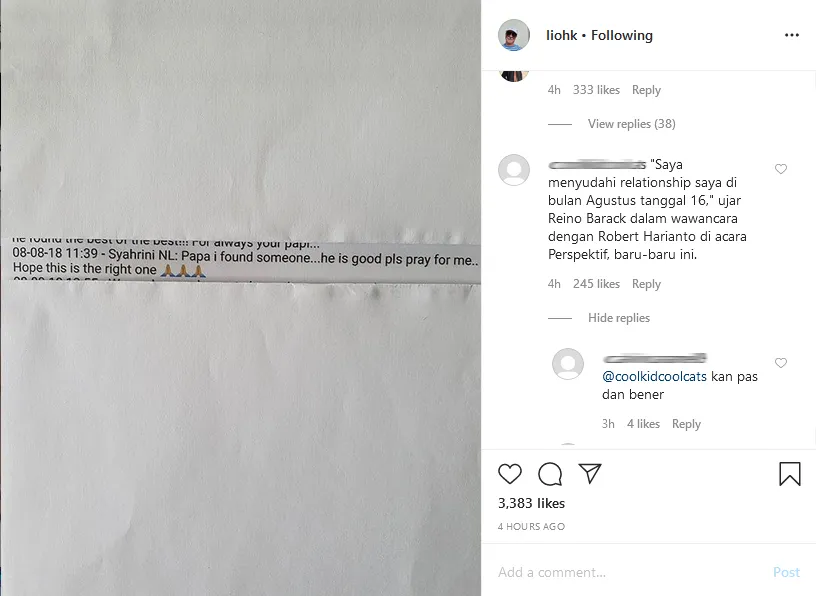Image resolution: width=816 pixels, height=596 pixels.
Task: Open comments via the speech bubble icon
Action: tap(550, 474)
